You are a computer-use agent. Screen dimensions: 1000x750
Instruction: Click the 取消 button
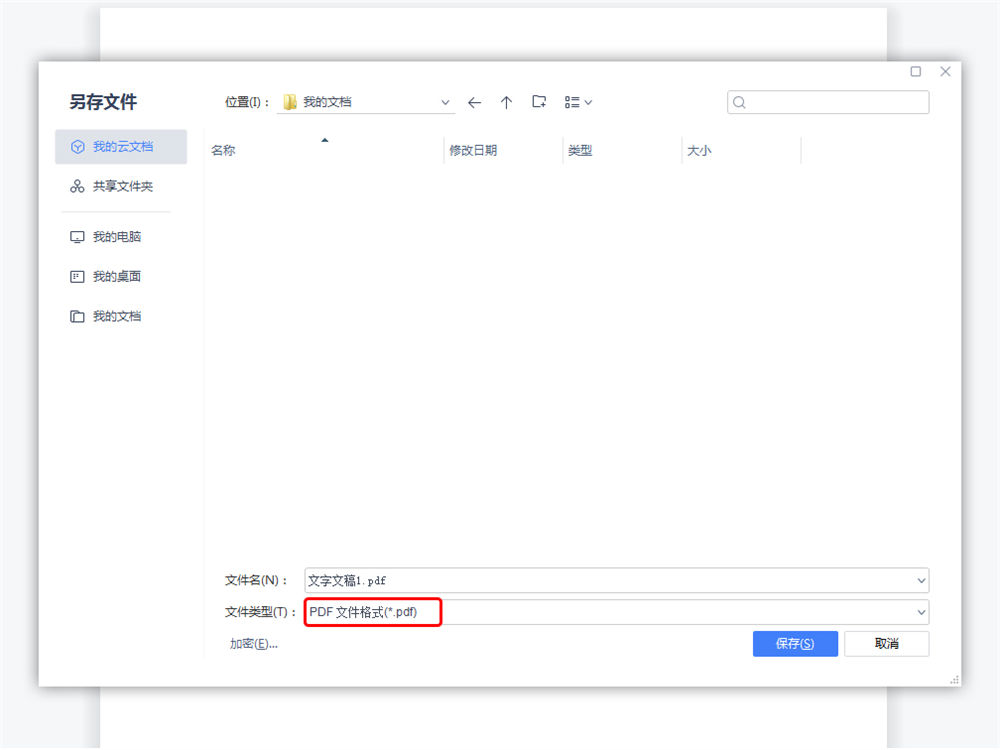pos(886,644)
